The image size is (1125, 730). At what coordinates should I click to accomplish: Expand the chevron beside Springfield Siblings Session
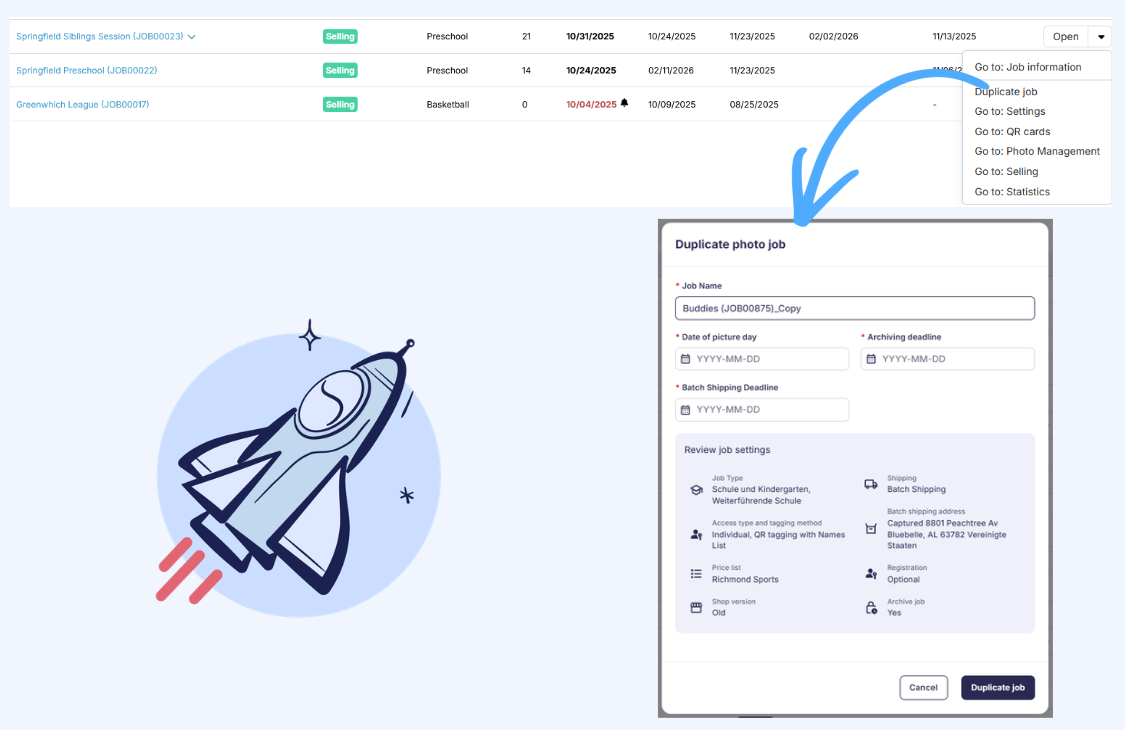[x=192, y=37]
